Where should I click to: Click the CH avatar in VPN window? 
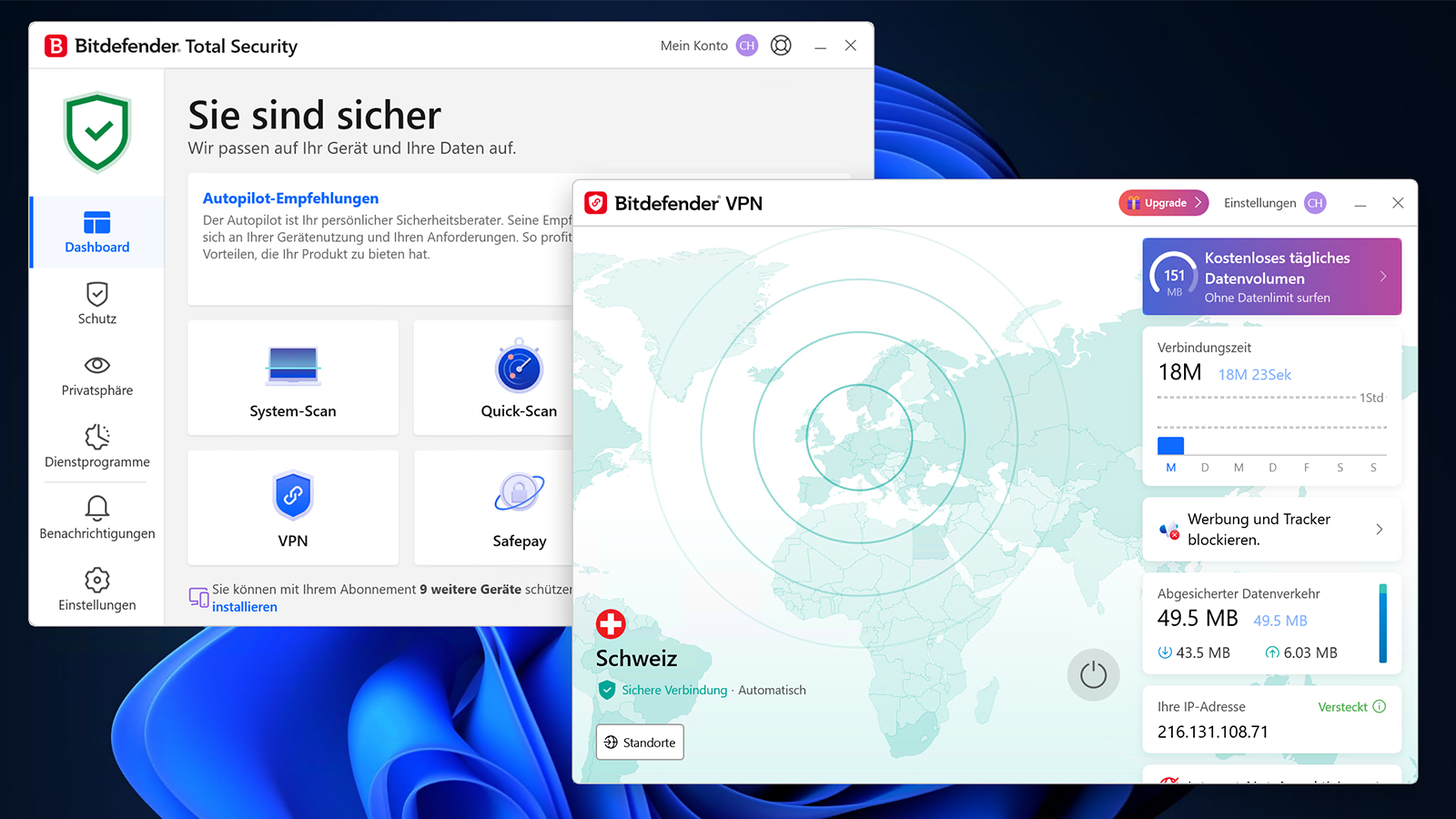[x=1315, y=203]
